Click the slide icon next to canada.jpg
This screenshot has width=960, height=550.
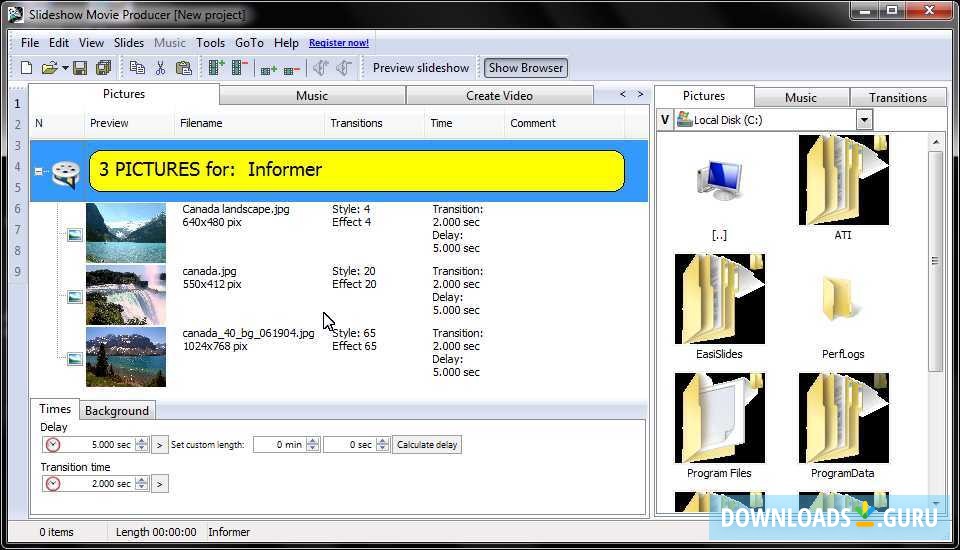[75, 297]
